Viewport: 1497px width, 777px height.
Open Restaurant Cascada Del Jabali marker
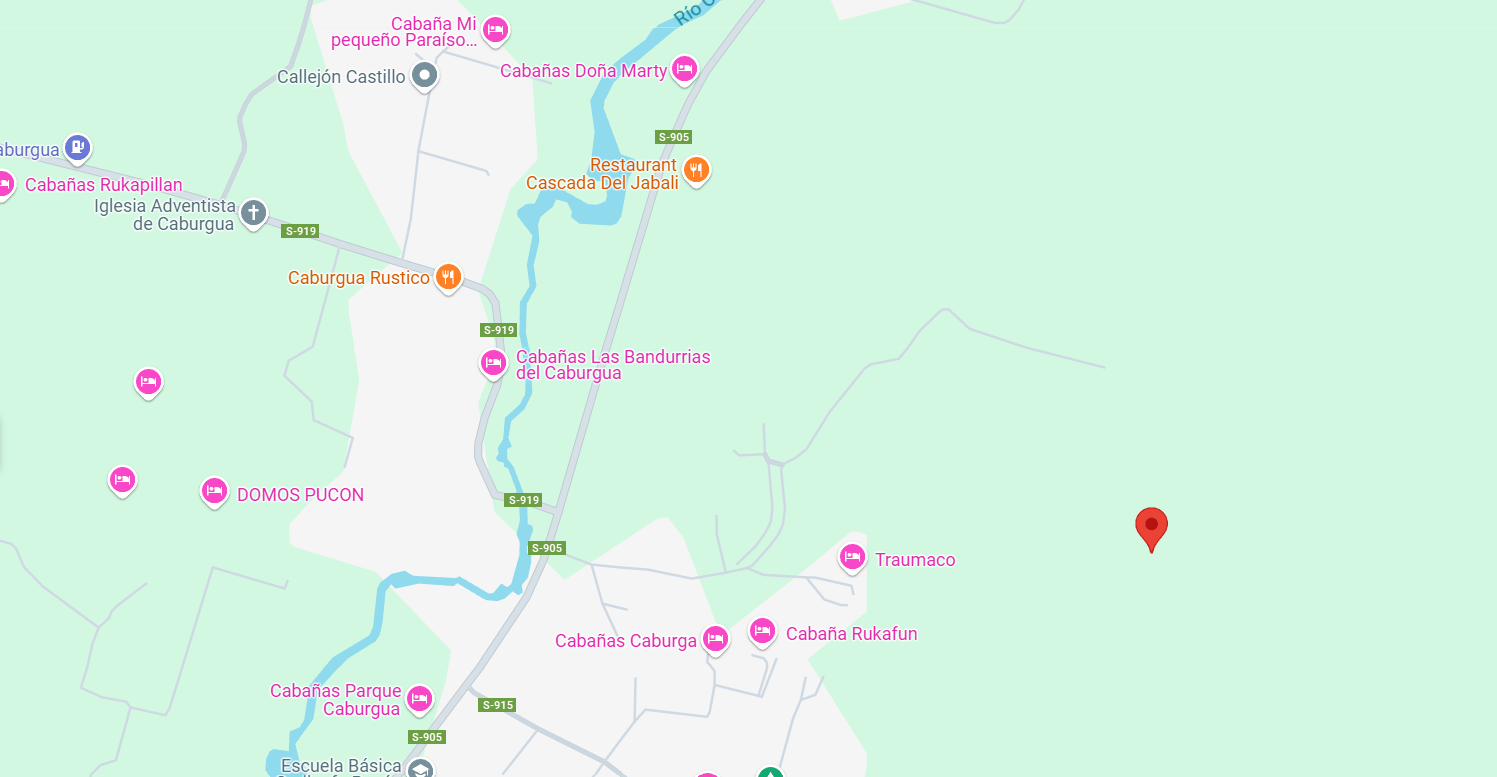pyautogui.click(x=697, y=170)
